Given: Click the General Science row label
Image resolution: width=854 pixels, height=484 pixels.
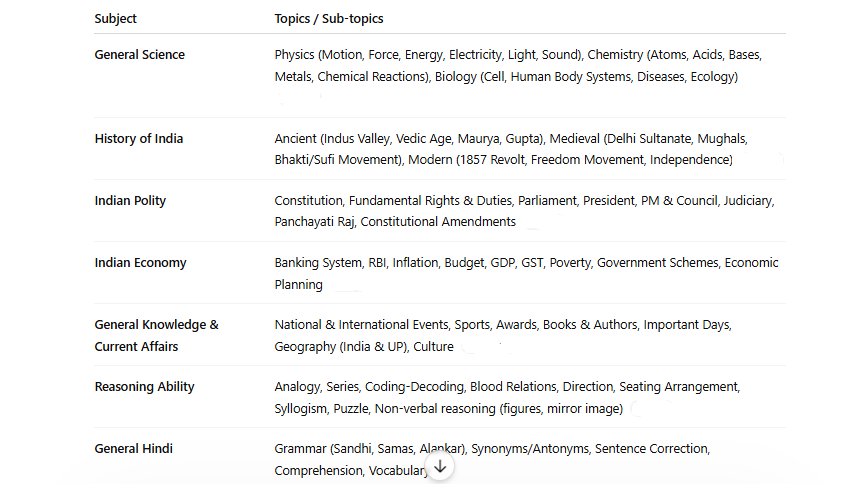Looking at the screenshot, I should (139, 54).
